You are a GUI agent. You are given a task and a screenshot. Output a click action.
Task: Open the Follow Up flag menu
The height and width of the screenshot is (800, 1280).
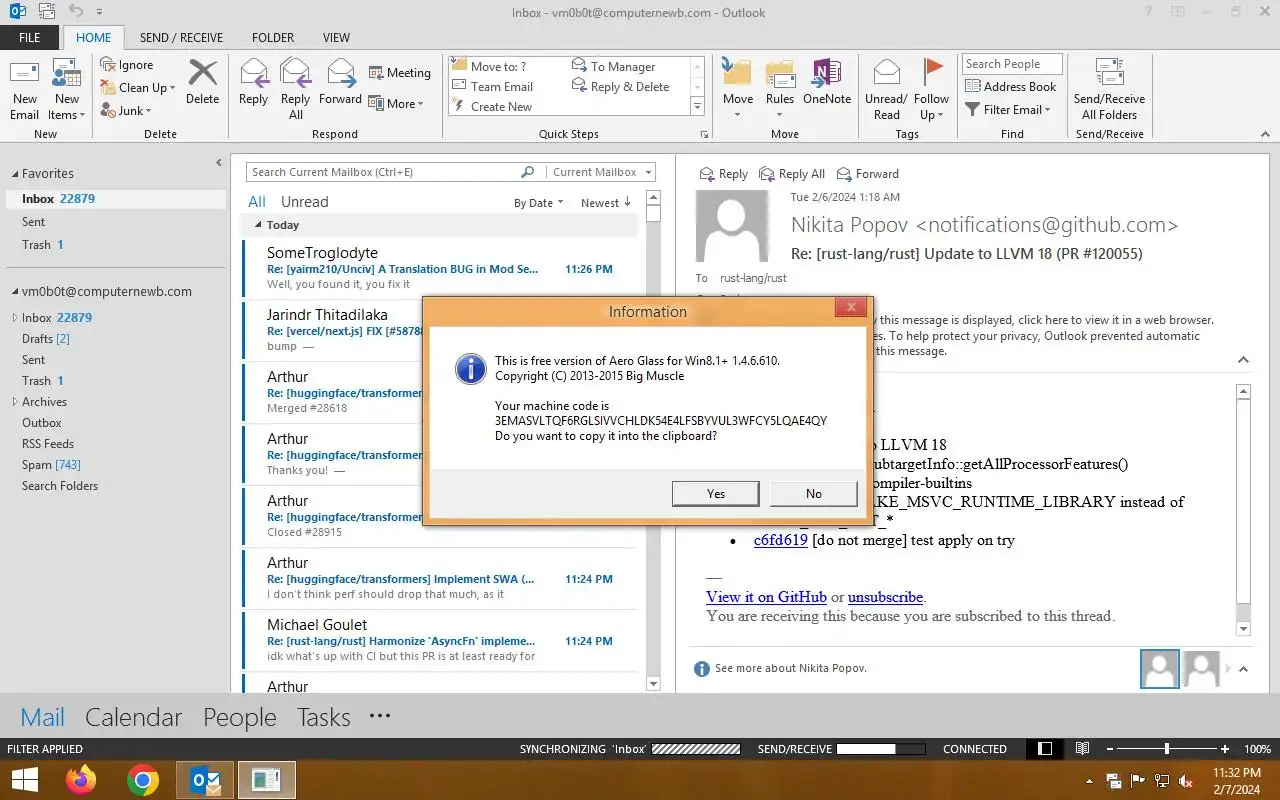click(931, 90)
